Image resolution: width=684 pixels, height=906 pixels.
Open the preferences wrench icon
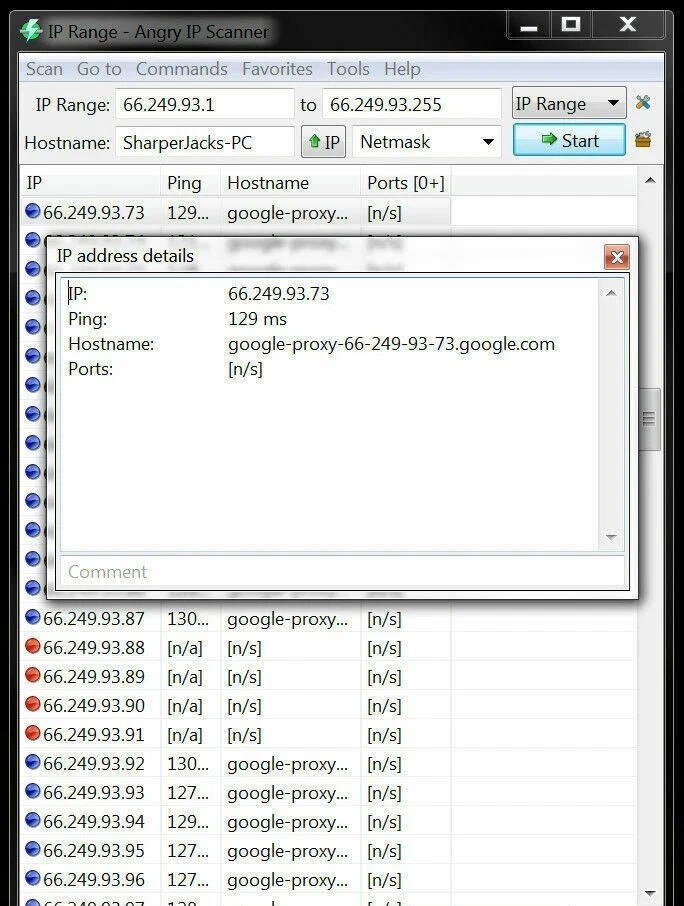pyautogui.click(x=643, y=103)
